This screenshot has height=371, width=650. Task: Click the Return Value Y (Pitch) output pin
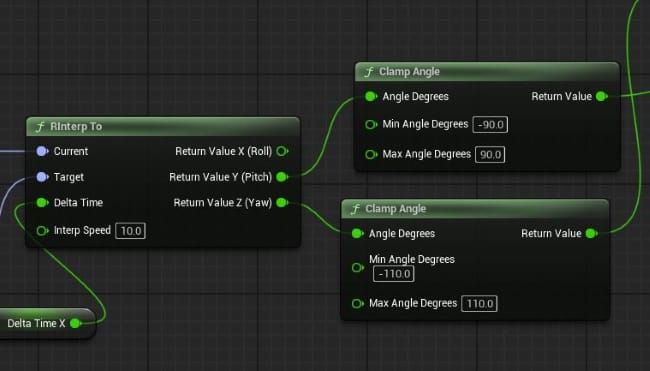pyautogui.click(x=282, y=177)
